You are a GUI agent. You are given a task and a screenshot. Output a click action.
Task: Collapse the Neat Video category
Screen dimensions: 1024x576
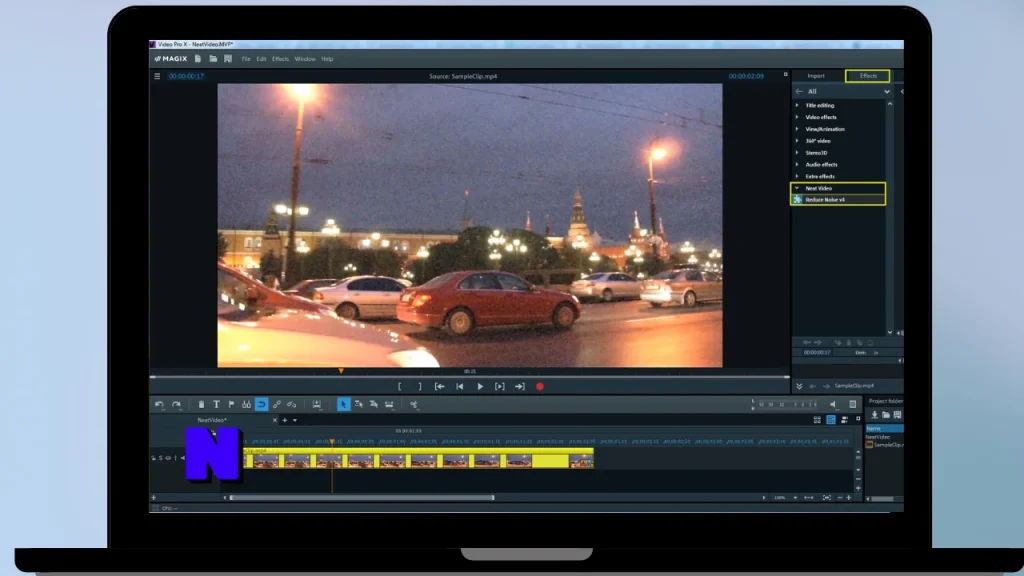point(797,188)
